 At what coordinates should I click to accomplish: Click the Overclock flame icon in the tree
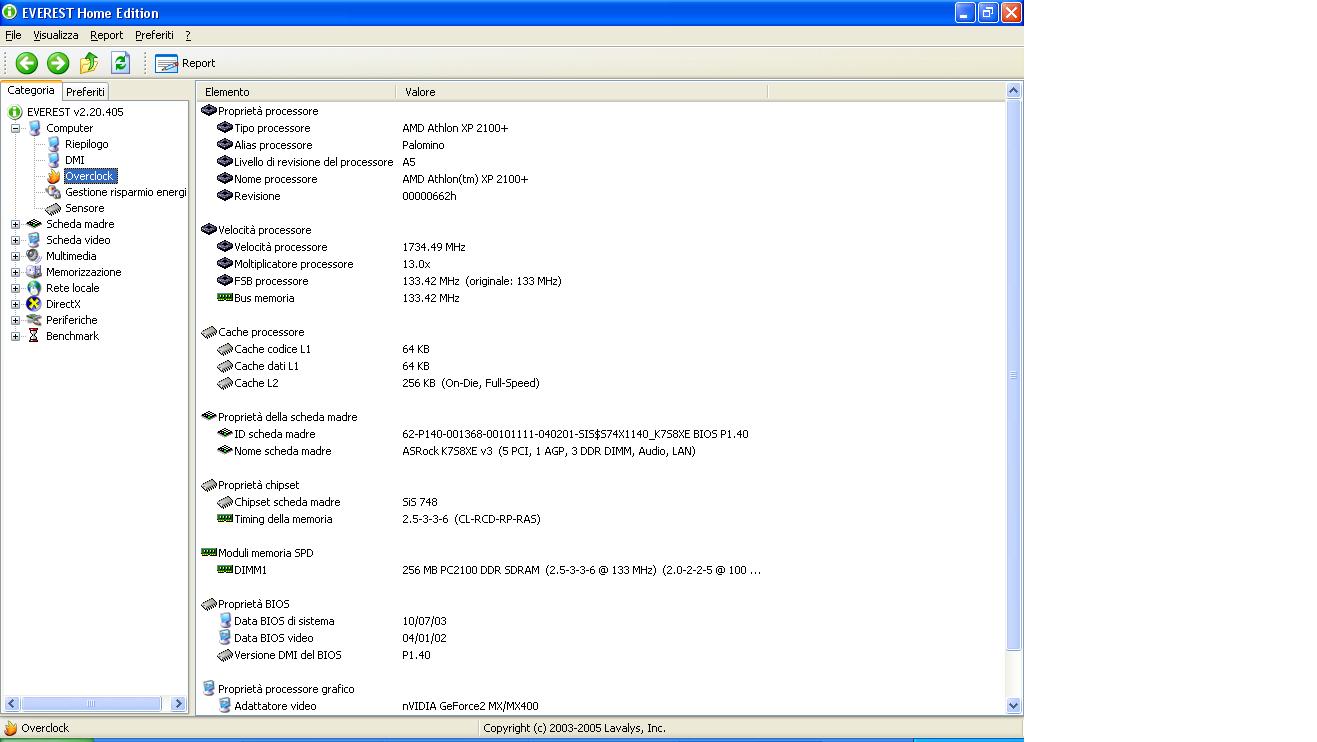pyautogui.click(x=54, y=176)
